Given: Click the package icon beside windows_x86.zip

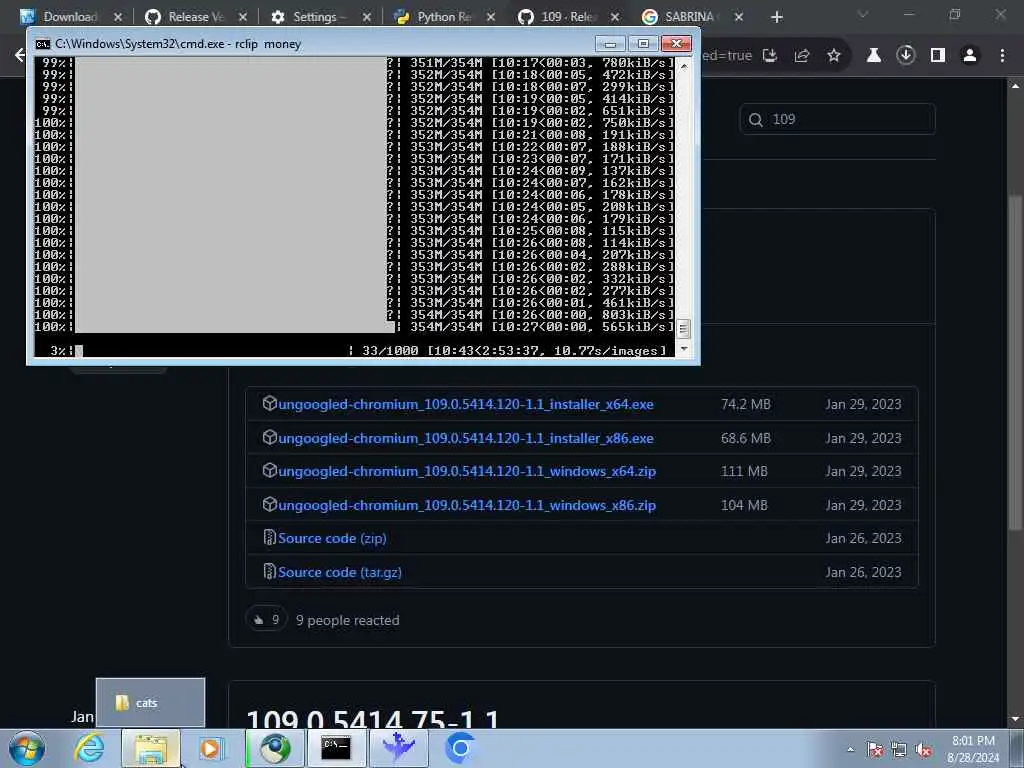Looking at the screenshot, I should point(269,504).
